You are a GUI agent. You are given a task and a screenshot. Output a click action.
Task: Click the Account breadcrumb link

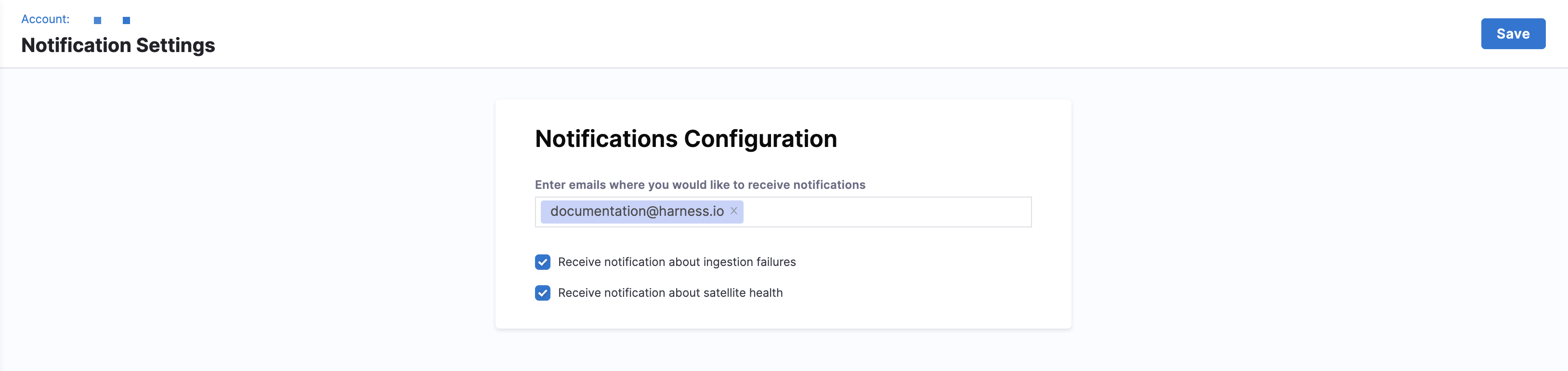click(x=45, y=19)
